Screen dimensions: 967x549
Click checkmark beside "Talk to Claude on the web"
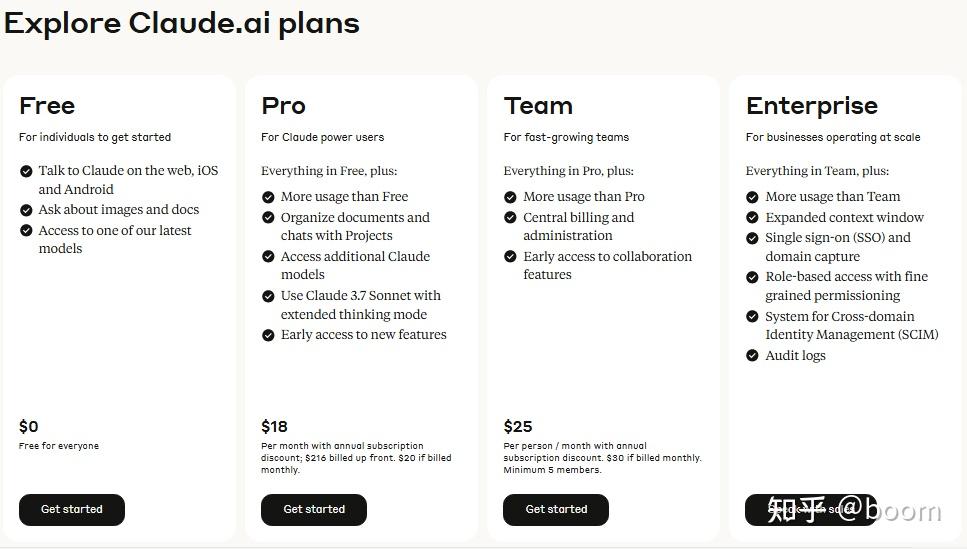point(27,171)
